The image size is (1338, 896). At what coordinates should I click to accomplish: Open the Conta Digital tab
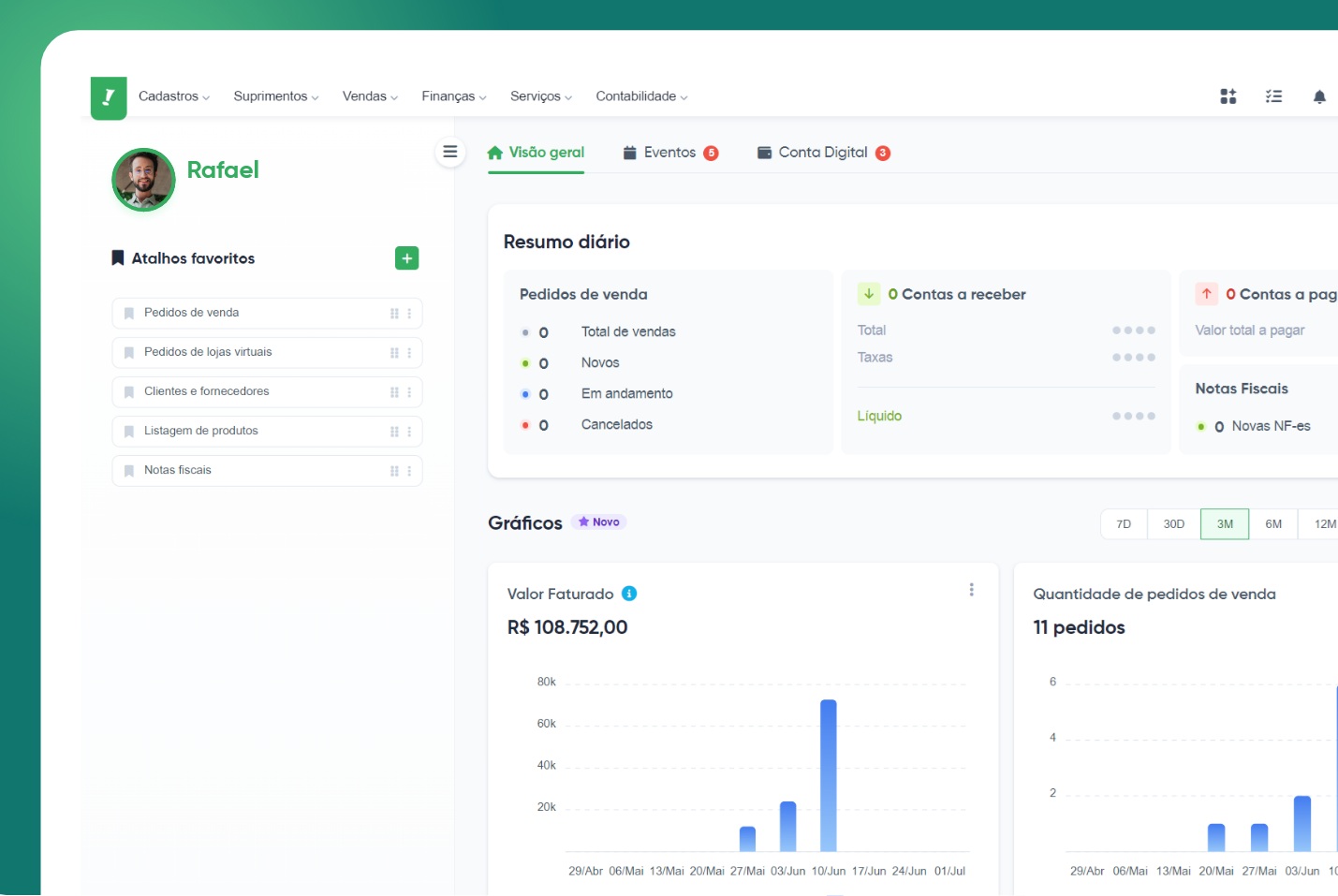tap(824, 153)
